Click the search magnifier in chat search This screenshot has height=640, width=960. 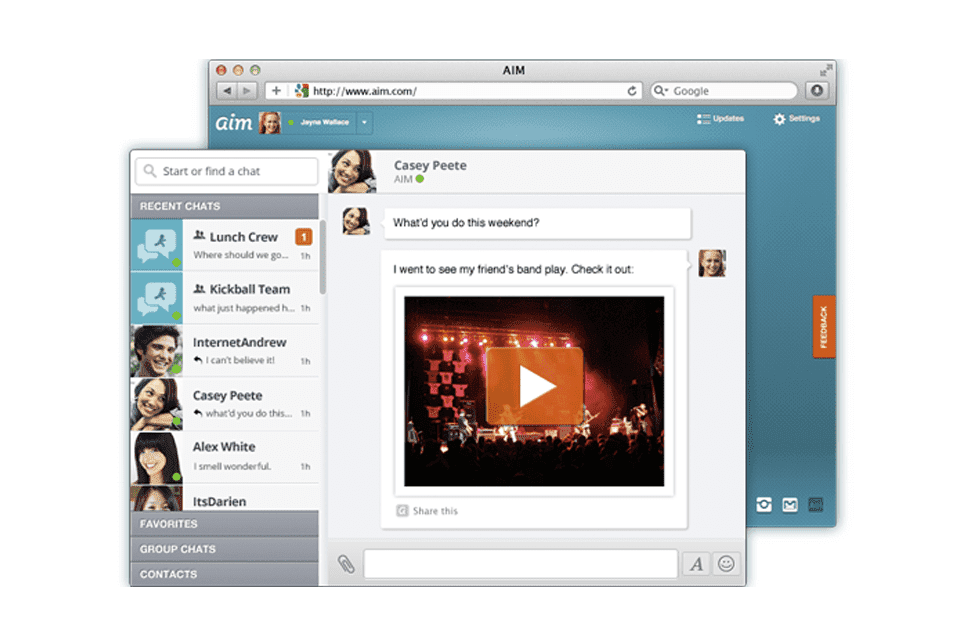click(x=149, y=171)
